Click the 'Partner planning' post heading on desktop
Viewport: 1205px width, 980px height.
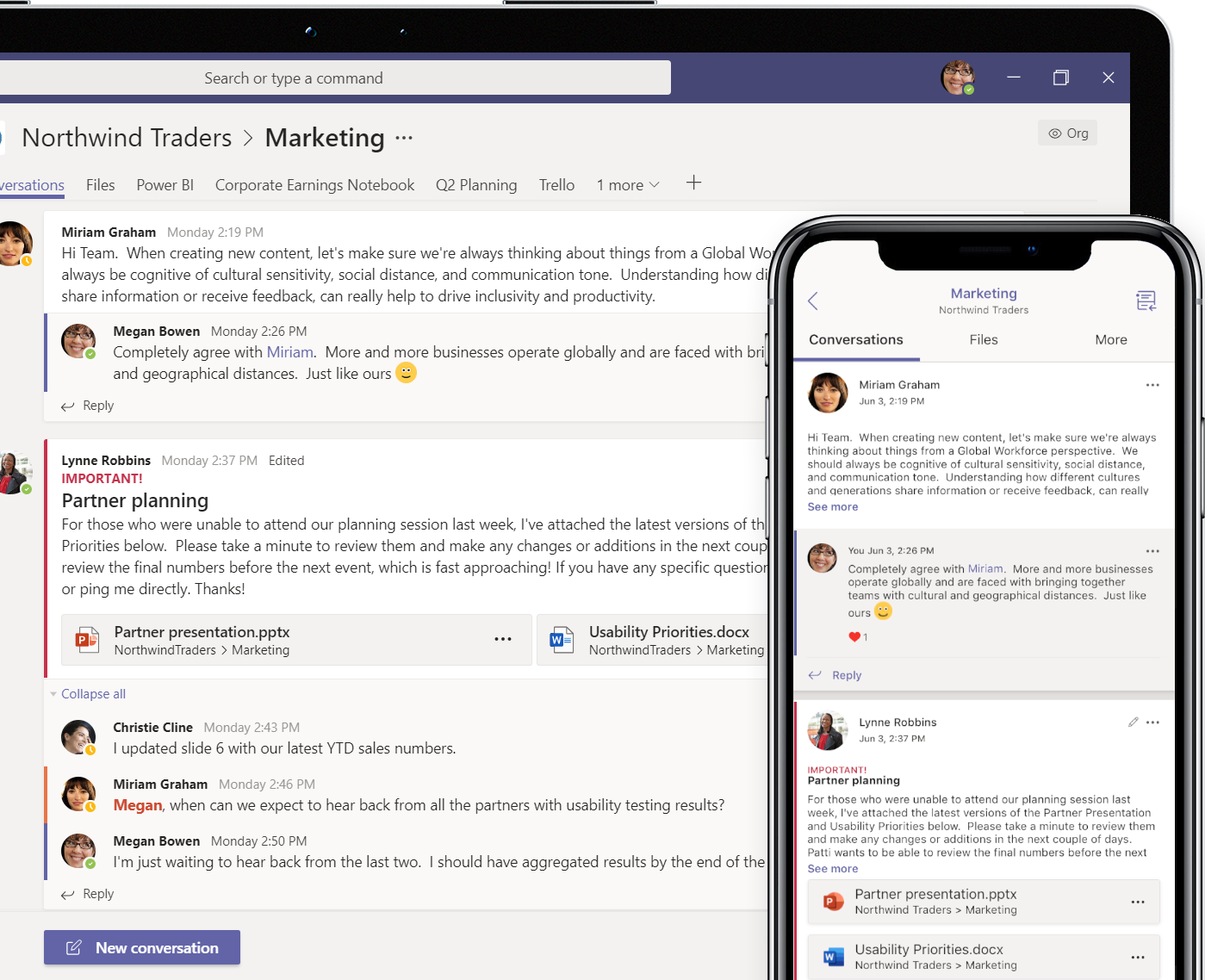(x=135, y=500)
